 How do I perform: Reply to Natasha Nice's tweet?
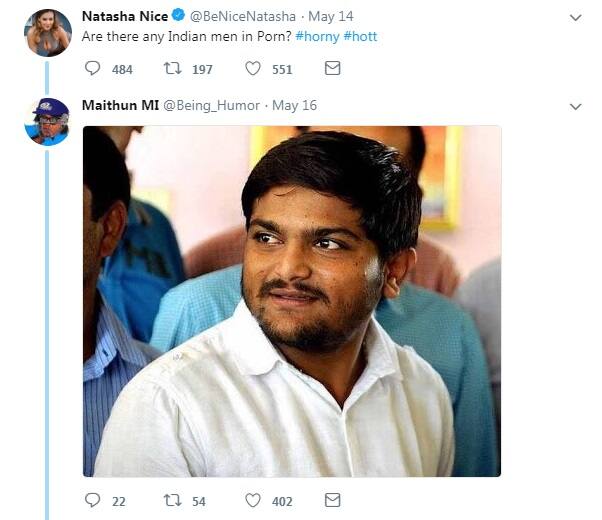coord(93,69)
